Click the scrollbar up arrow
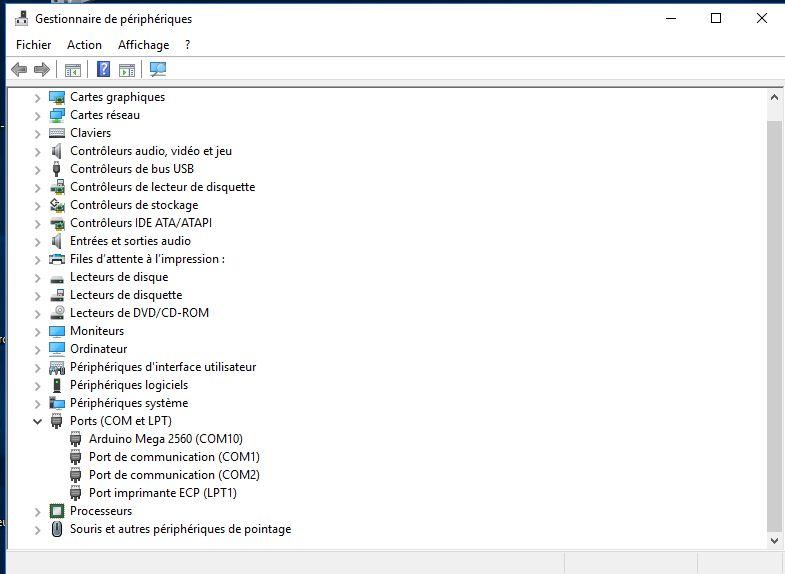The height and width of the screenshot is (574, 785). coord(774,97)
